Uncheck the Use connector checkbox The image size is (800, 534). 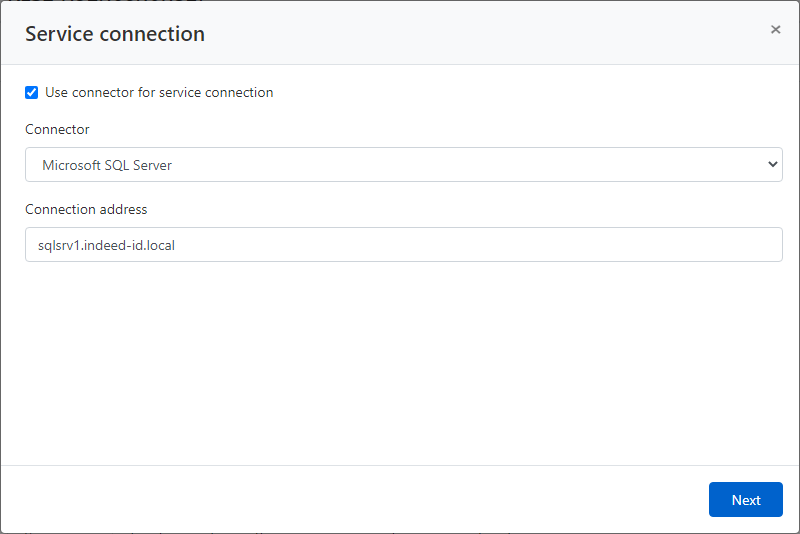[32, 93]
